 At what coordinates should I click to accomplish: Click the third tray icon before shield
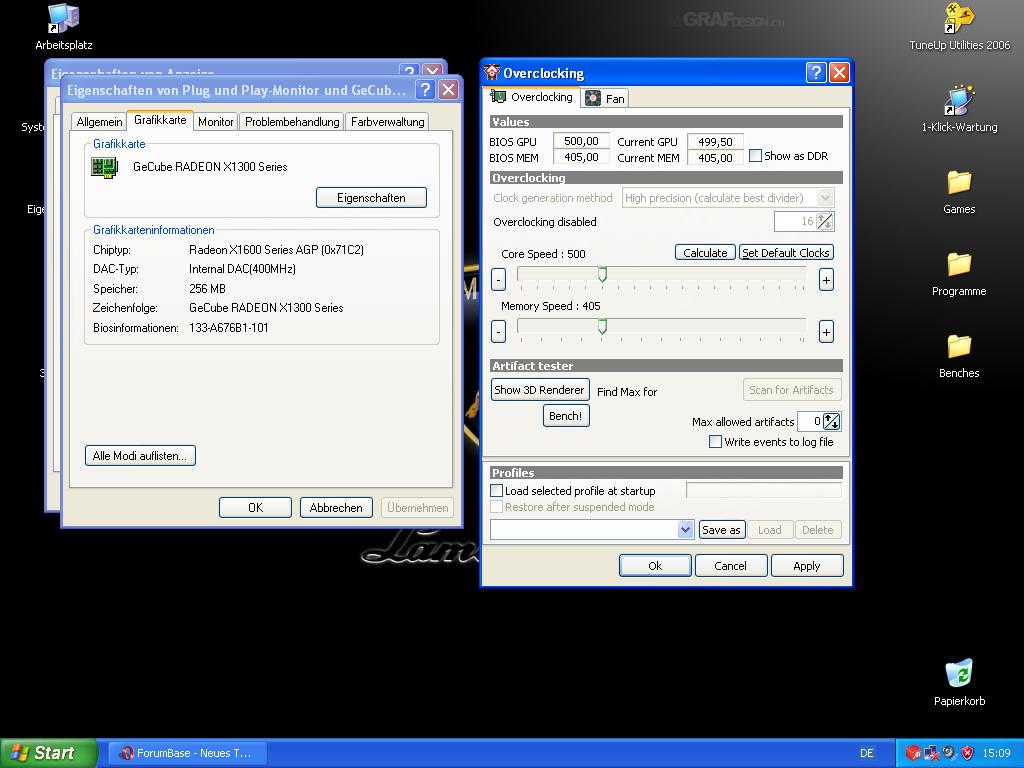coord(950,753)
